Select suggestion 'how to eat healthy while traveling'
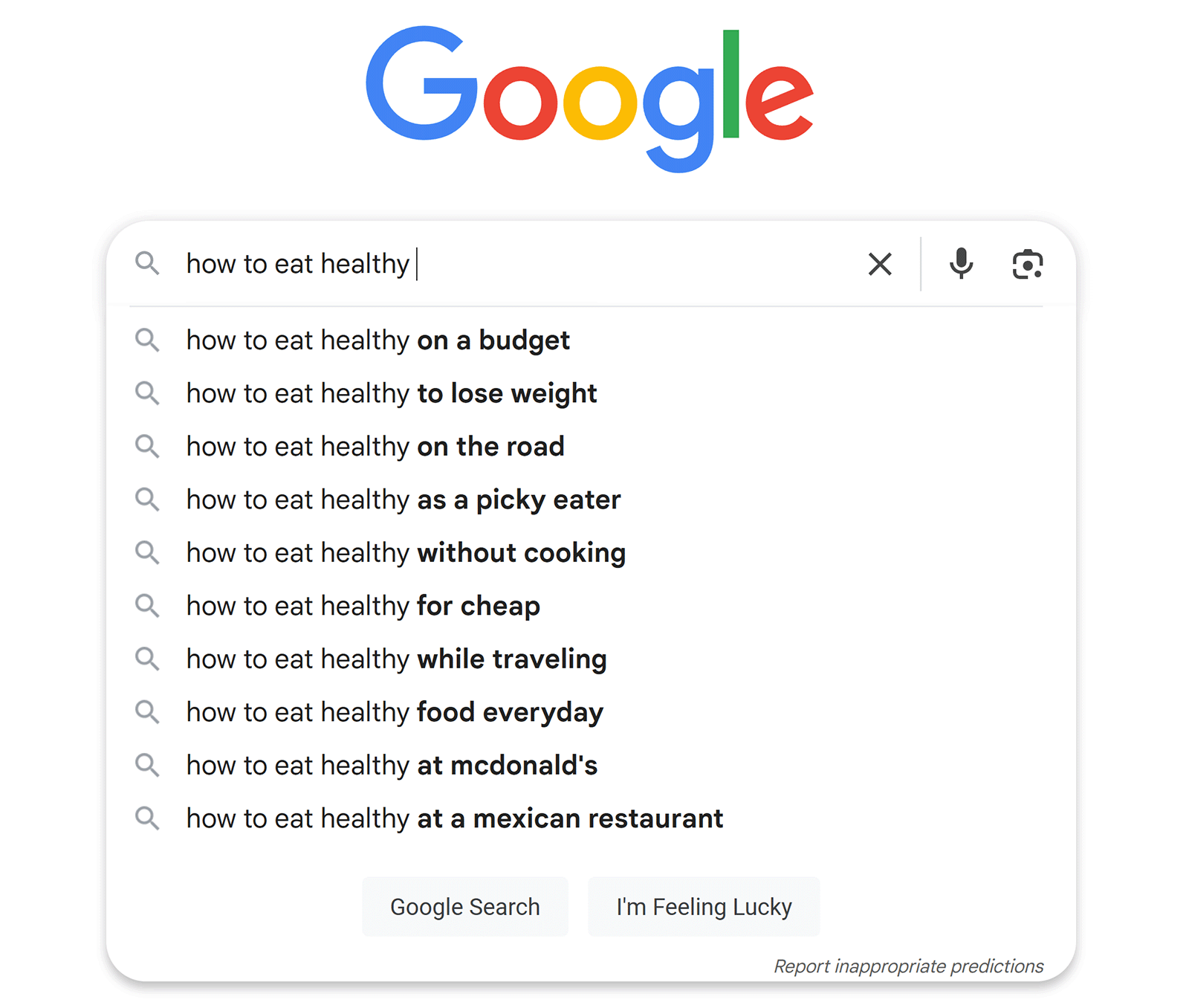1189x1008 pixels. [395, 659]
